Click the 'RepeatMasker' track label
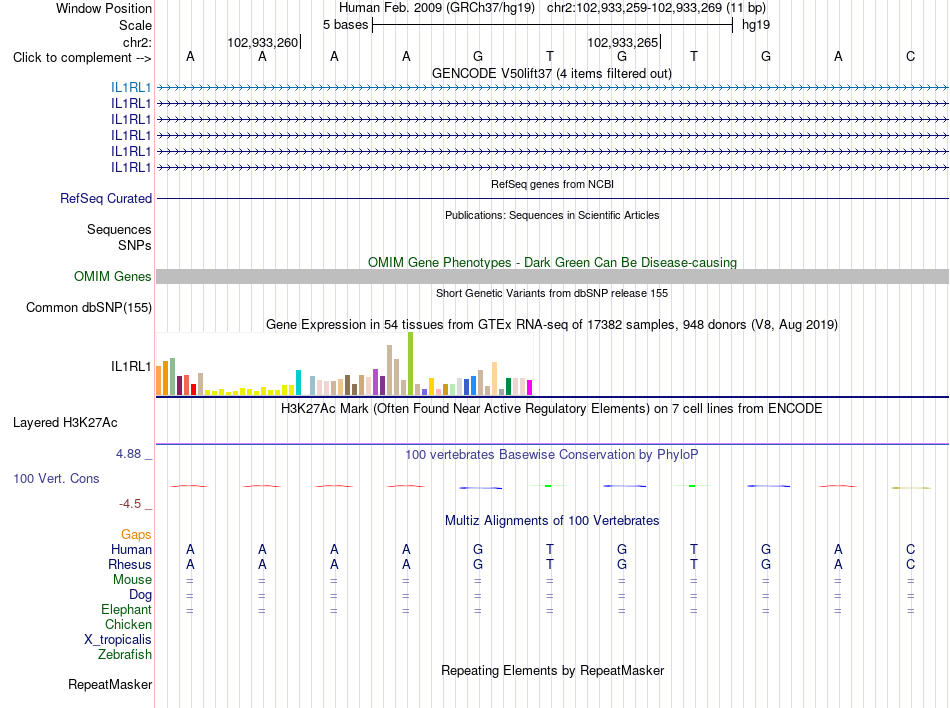Viewport: 950px width, 708px height. [110, 685]
